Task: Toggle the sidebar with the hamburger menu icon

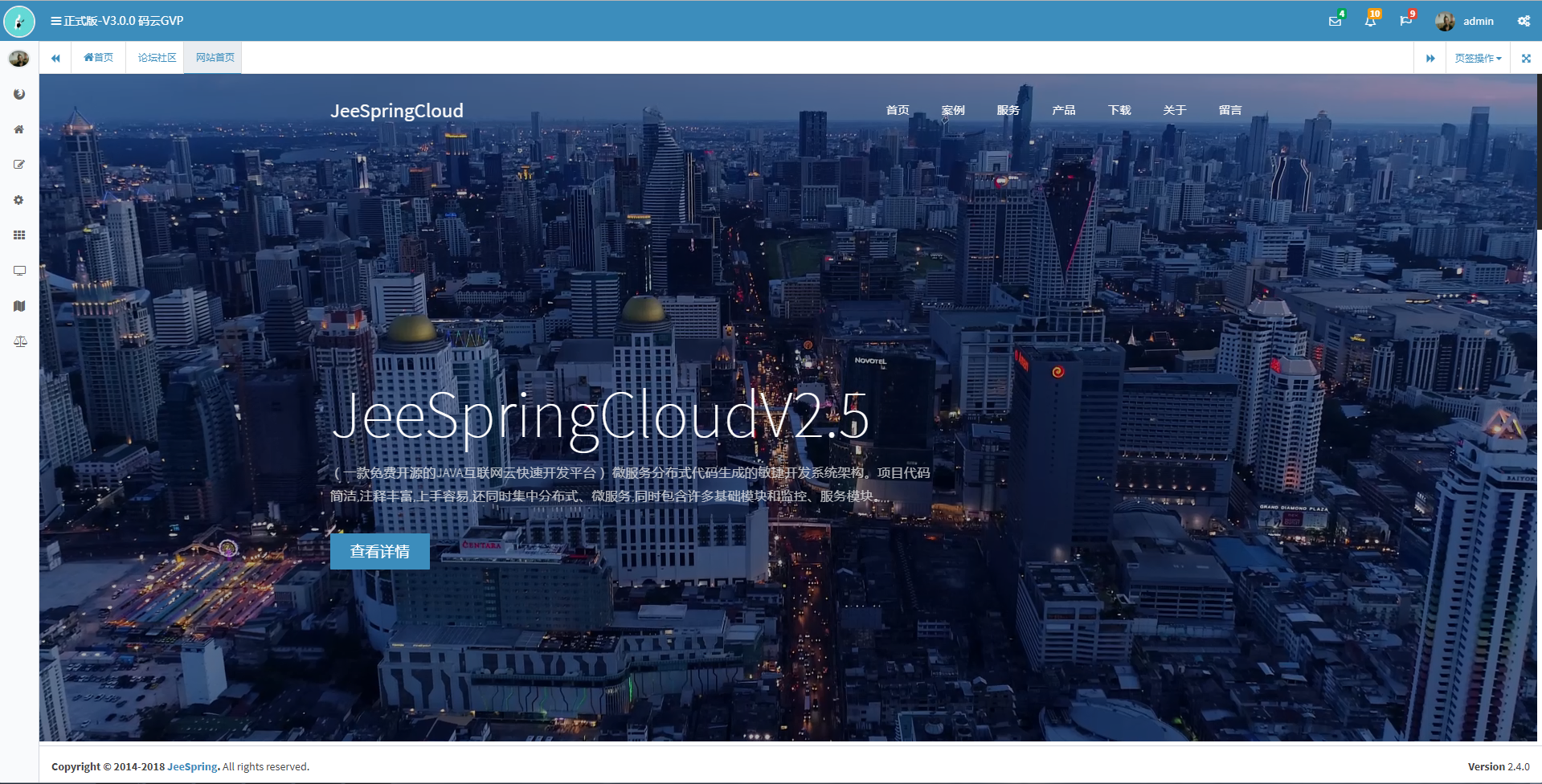Action: point(55,21)
